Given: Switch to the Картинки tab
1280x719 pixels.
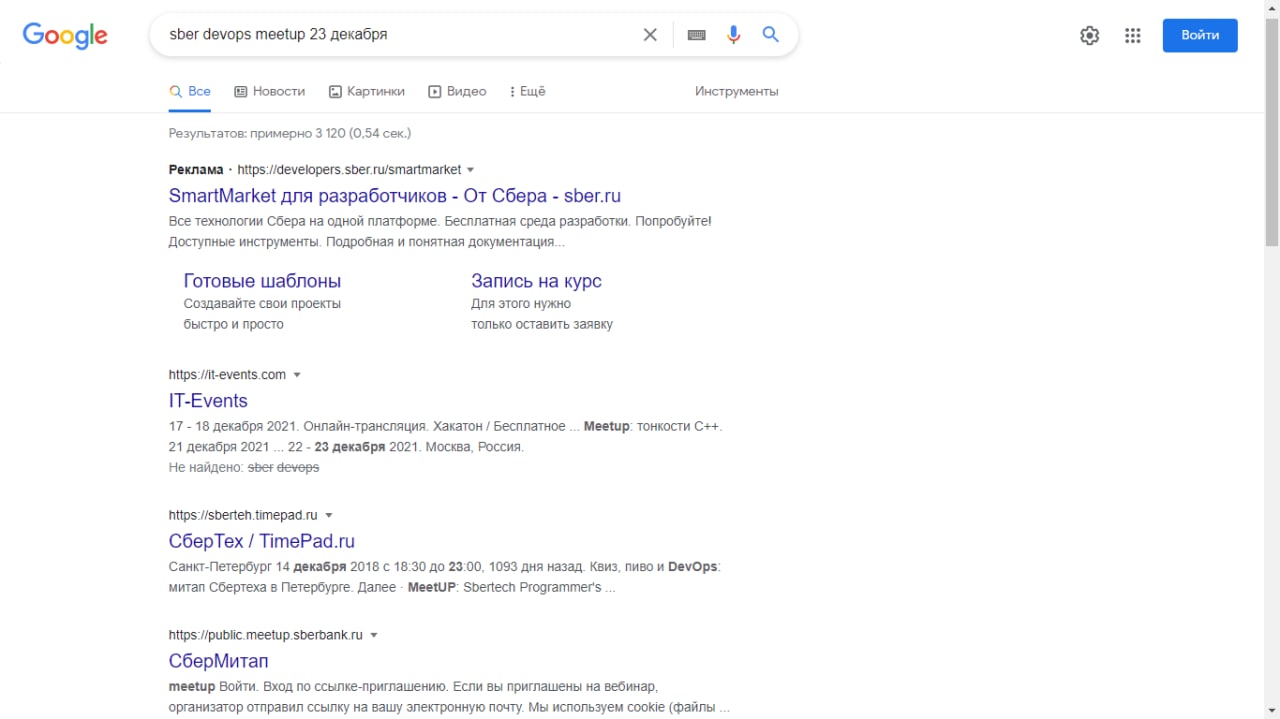Looking at the screenshot, I should tap(367, 91).
